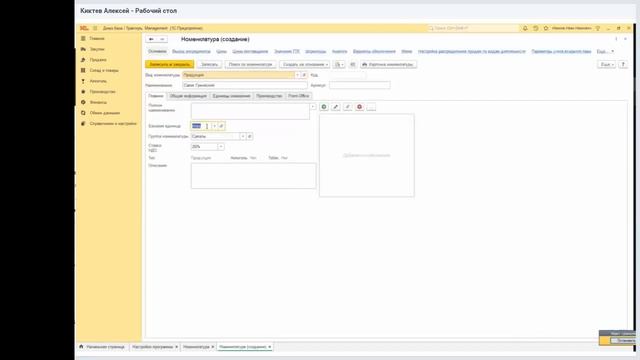
Task: Open the Склад и товары section
Action: click(x=104, y=70)
